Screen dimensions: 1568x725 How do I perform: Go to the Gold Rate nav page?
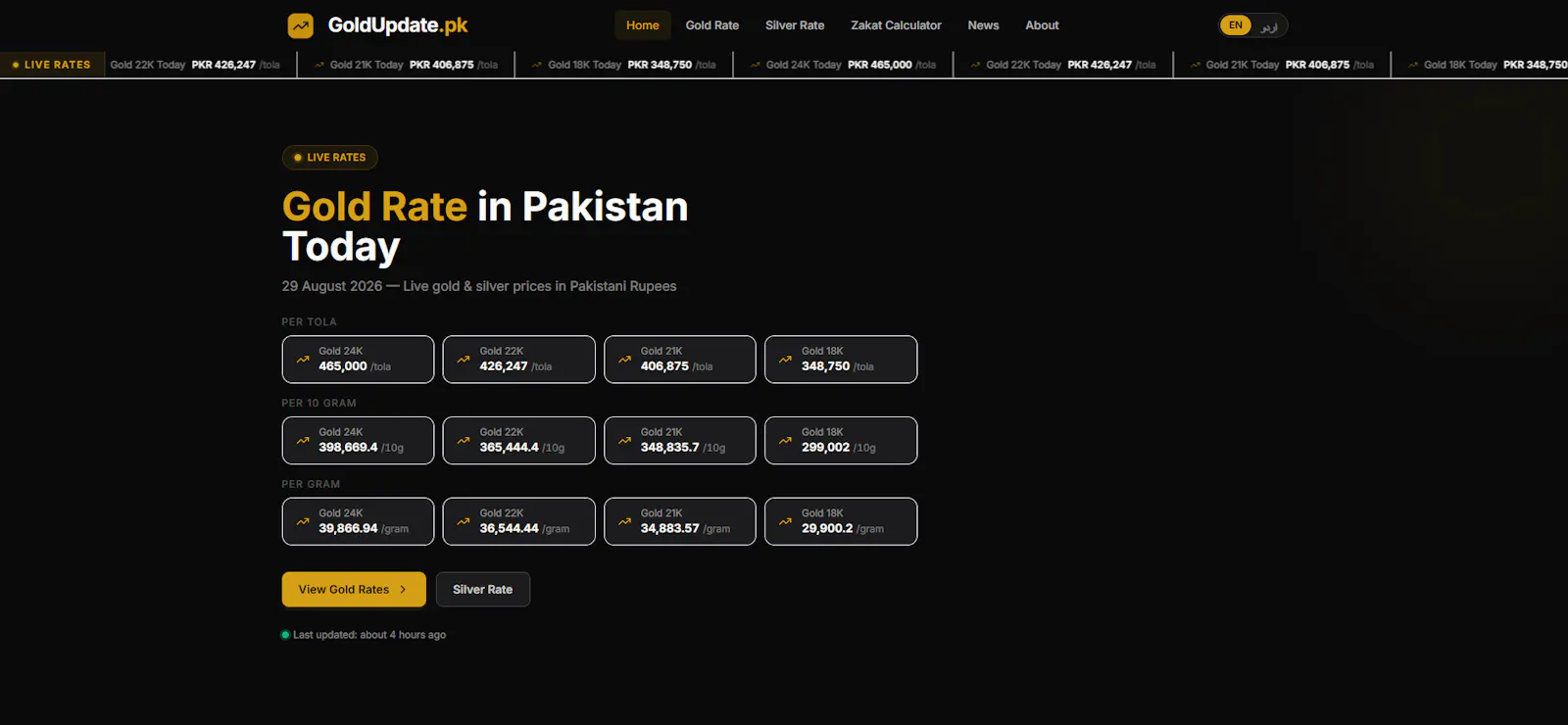click(712, 25)
